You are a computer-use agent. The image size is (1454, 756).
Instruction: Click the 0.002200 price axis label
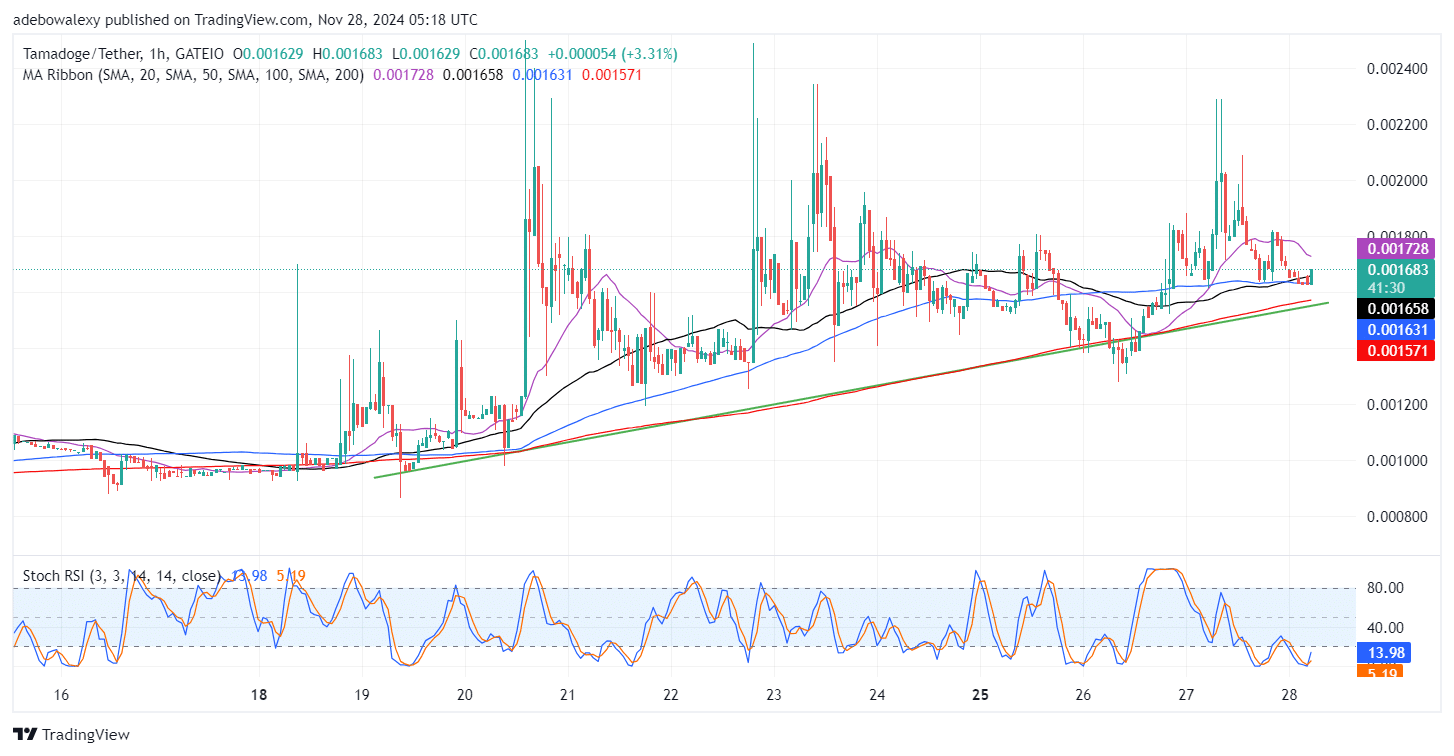click(x=1395, y=125)
